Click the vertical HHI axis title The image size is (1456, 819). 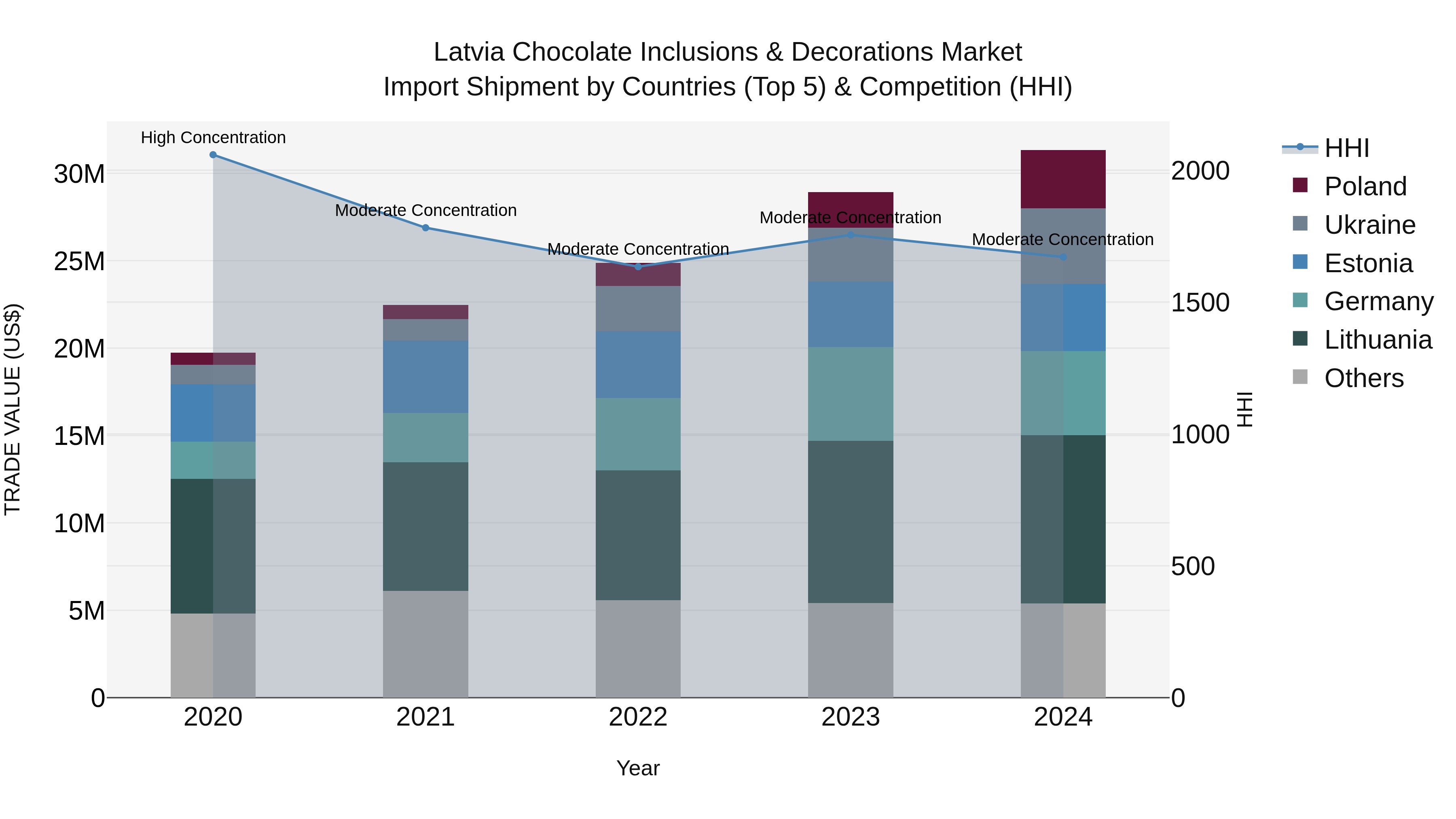(1244, 409)
